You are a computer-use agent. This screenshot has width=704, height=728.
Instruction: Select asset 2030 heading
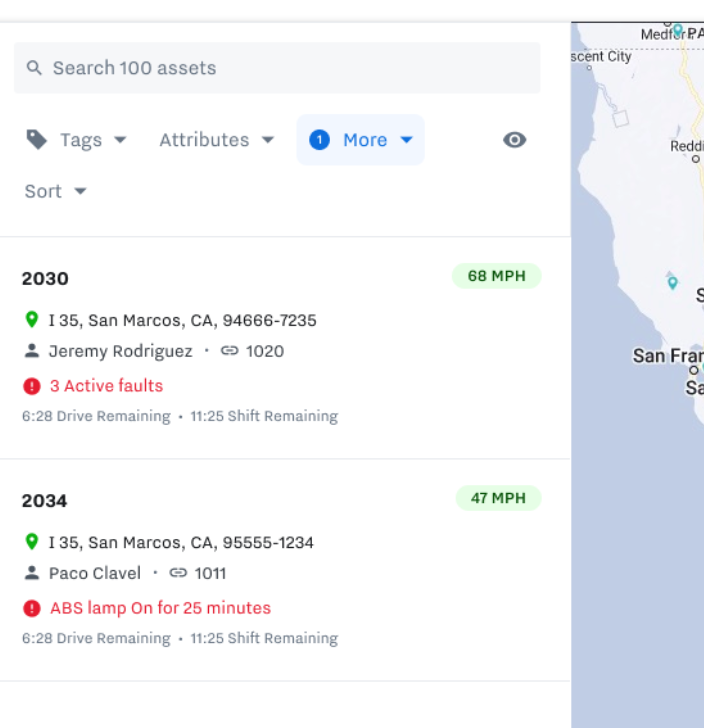pos(45,278)
